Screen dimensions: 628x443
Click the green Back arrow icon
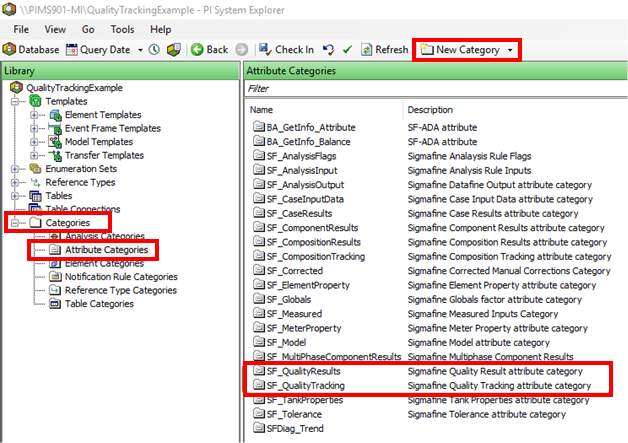tap(197, 50)
